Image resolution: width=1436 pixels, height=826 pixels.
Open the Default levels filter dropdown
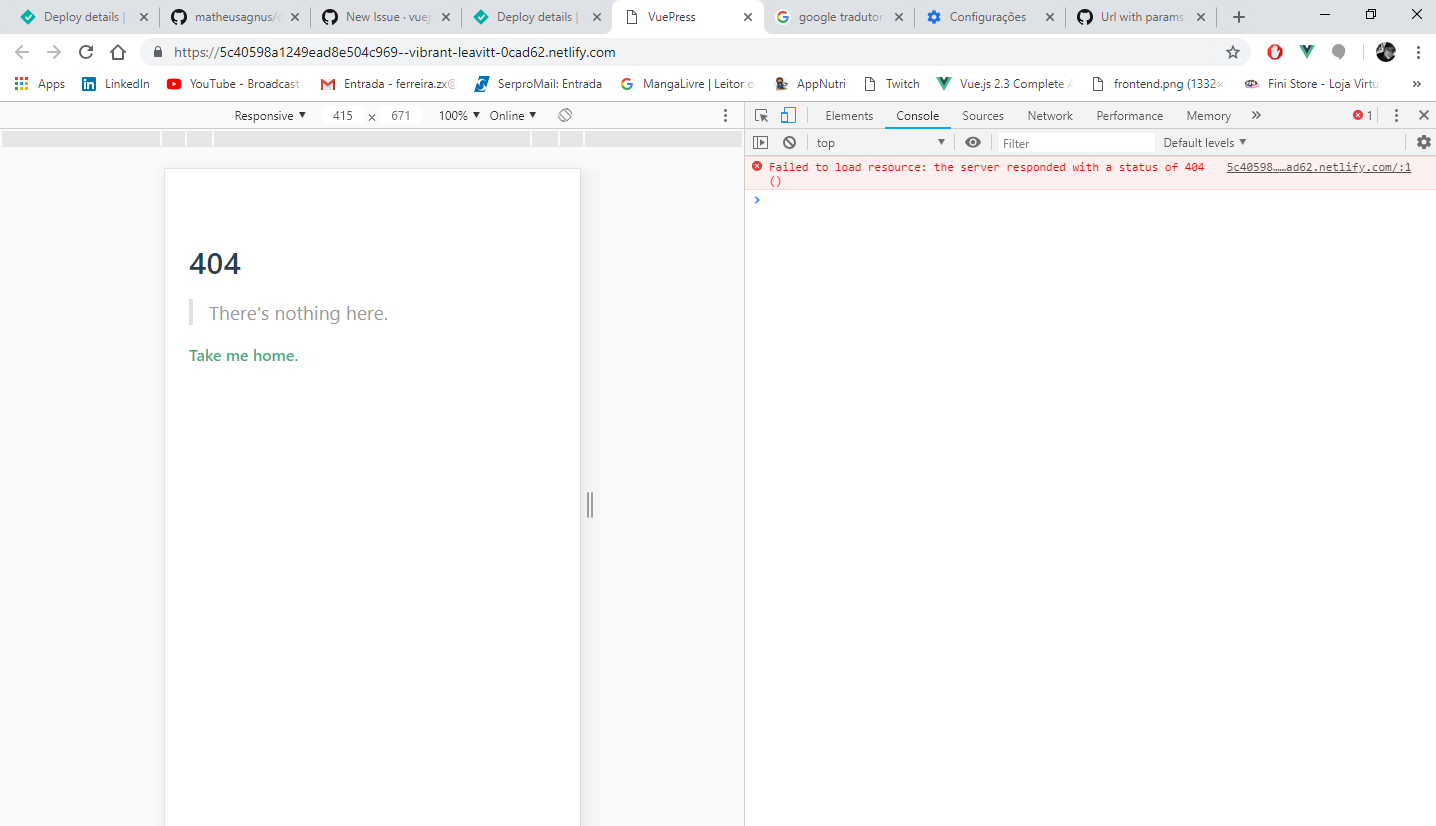1203,142
